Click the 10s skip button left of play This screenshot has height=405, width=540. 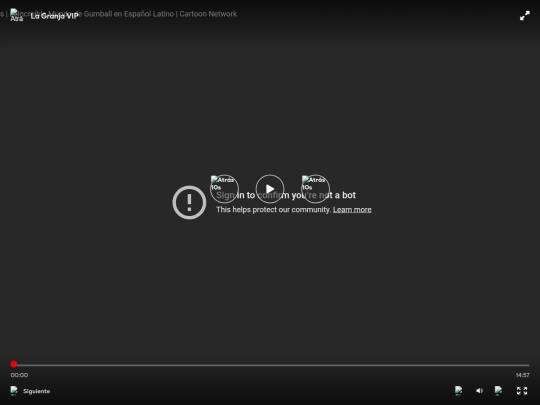click(x=224, y=189)
